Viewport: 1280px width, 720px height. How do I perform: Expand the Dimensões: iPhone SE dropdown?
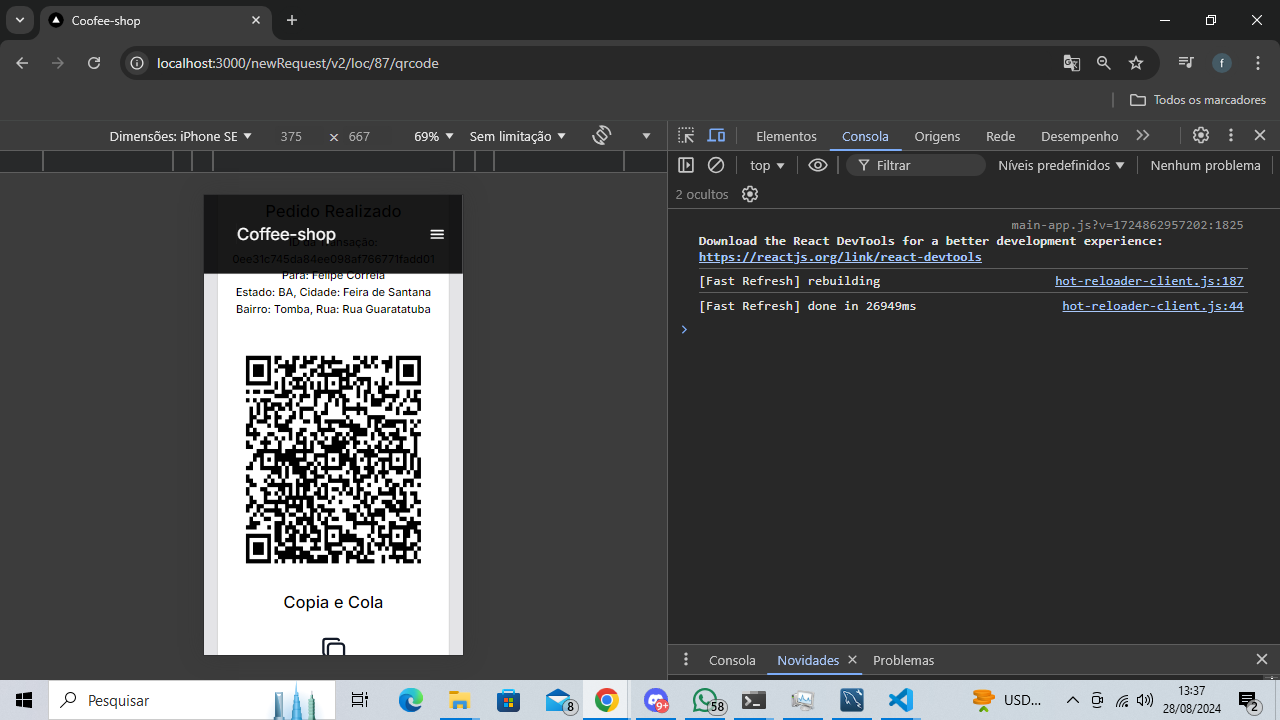click(181, 136)
